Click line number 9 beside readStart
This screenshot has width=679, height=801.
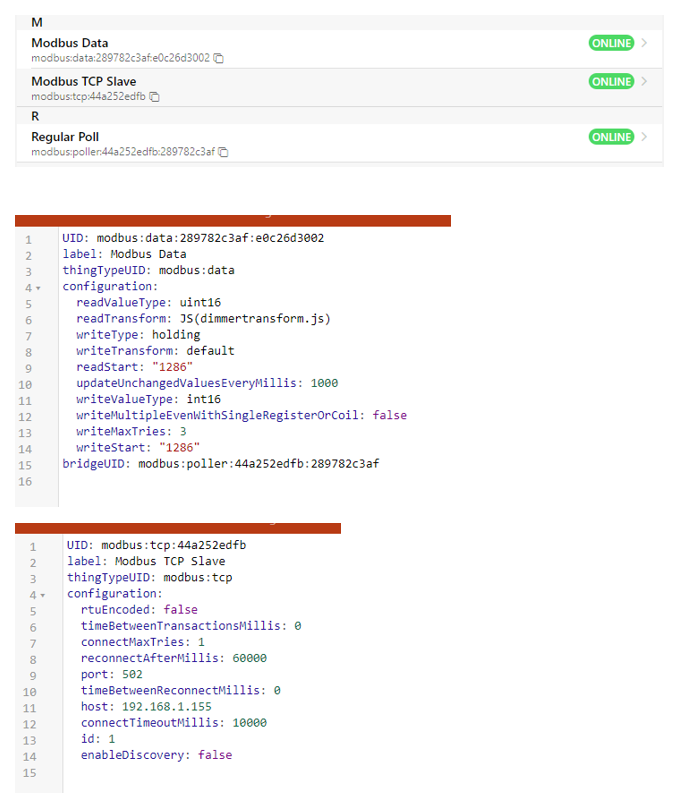(28, 367)
